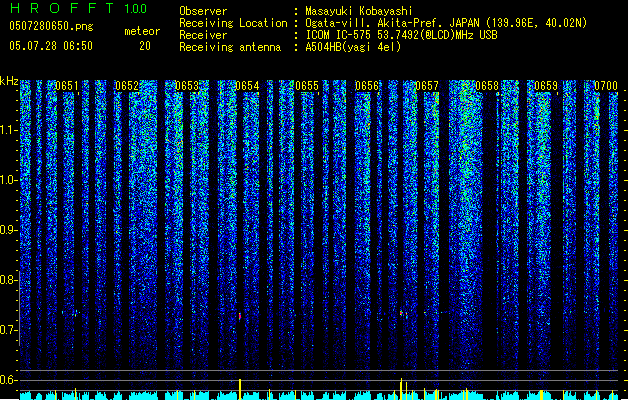629x400 pixels.
Task: Select the filename 0507280650.png
Action: coord(51,26)
